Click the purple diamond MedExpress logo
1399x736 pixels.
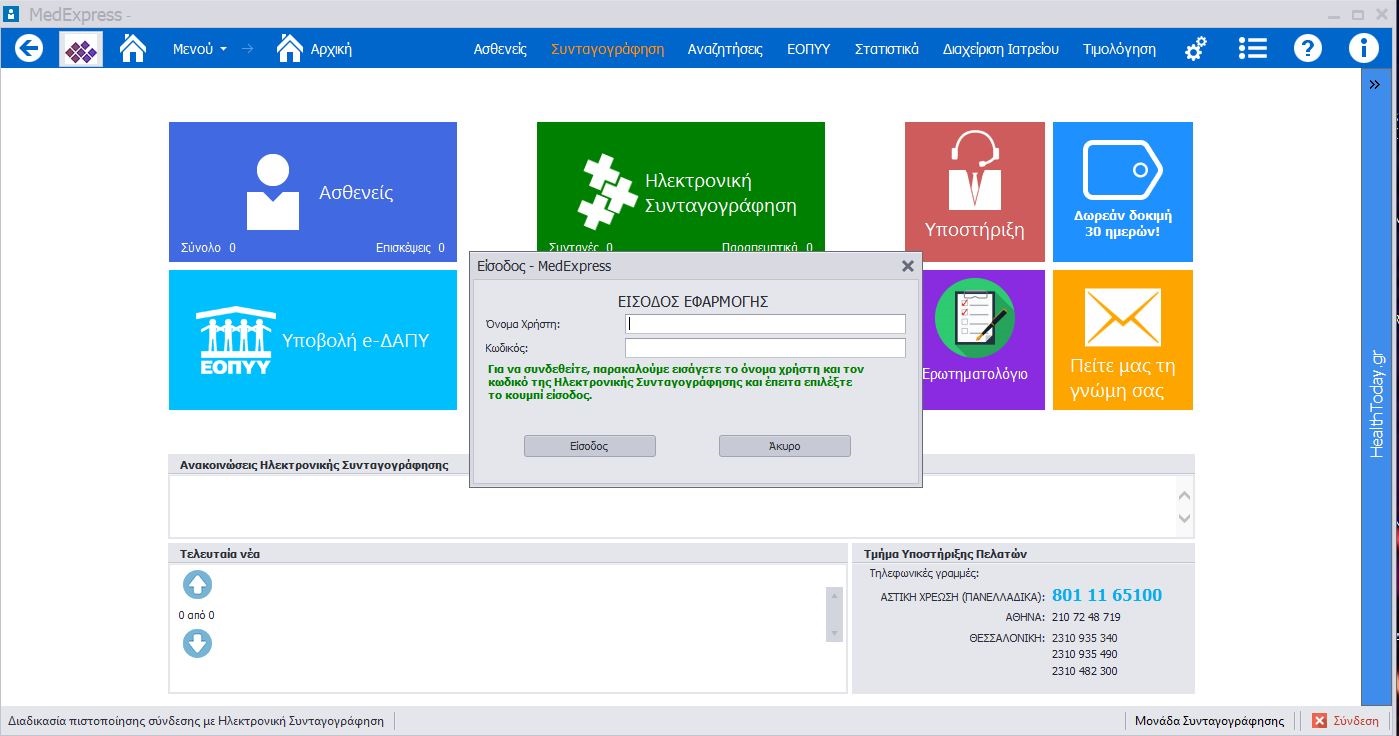81,48
